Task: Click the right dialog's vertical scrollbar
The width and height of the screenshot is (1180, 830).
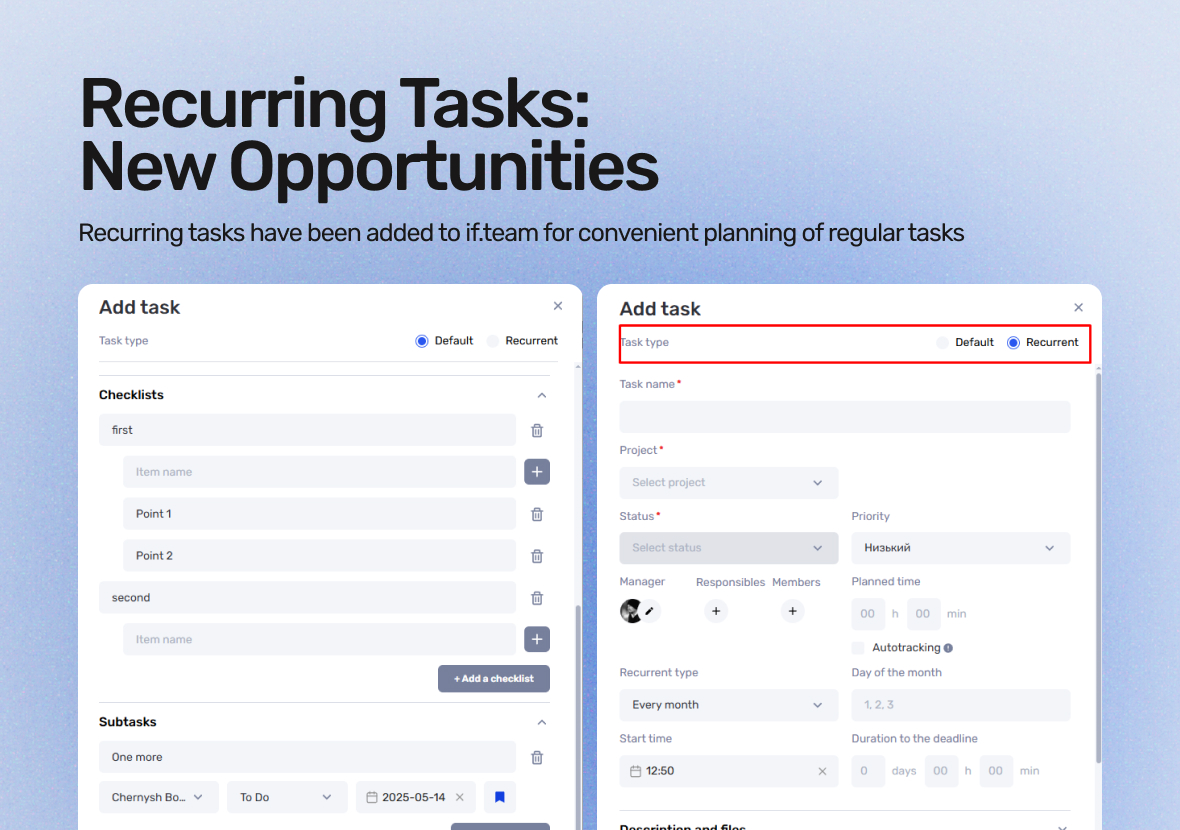Action: (x=1099, y=568)
